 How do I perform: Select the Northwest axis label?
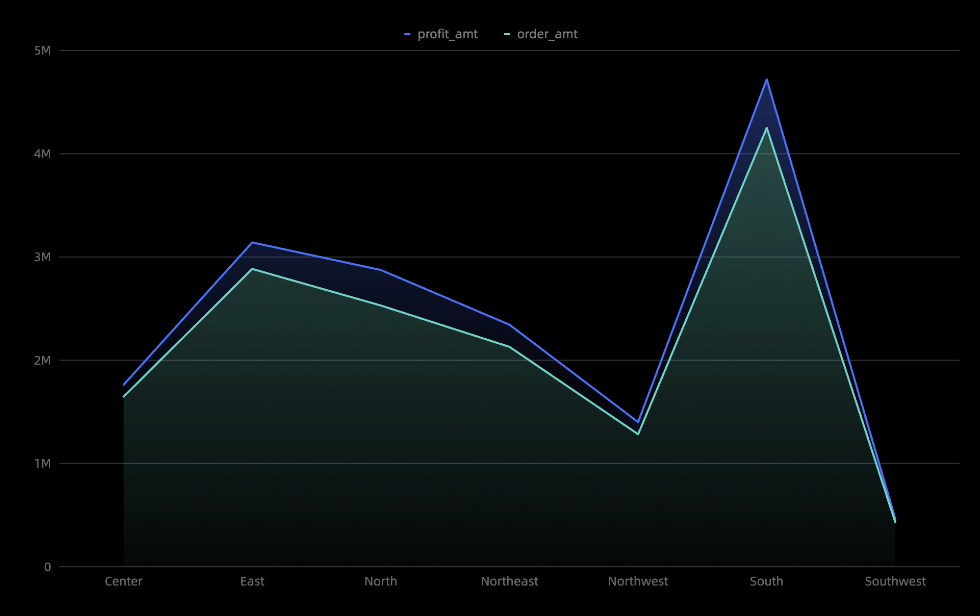pos(638,582)
